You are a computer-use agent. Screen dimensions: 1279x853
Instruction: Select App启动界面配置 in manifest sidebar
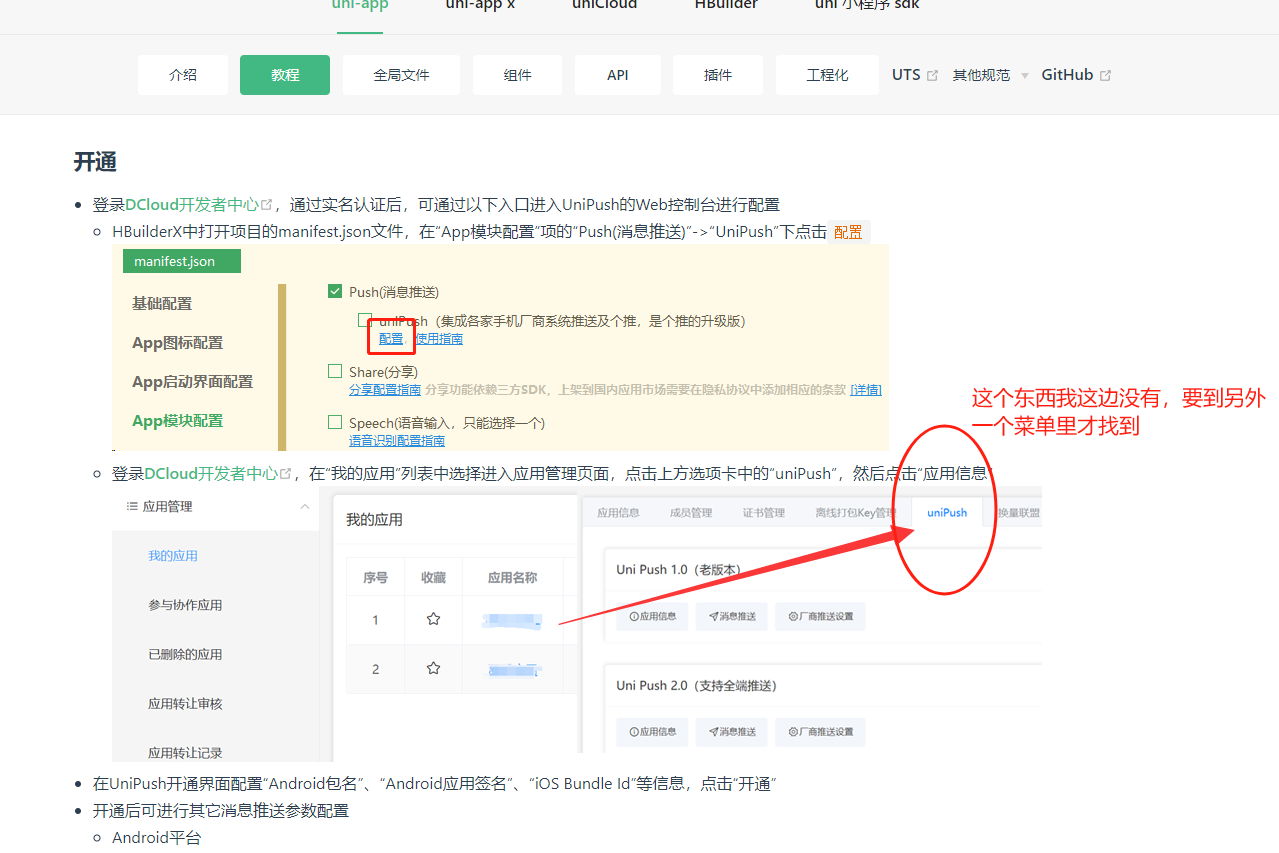(x=193, y=382)
